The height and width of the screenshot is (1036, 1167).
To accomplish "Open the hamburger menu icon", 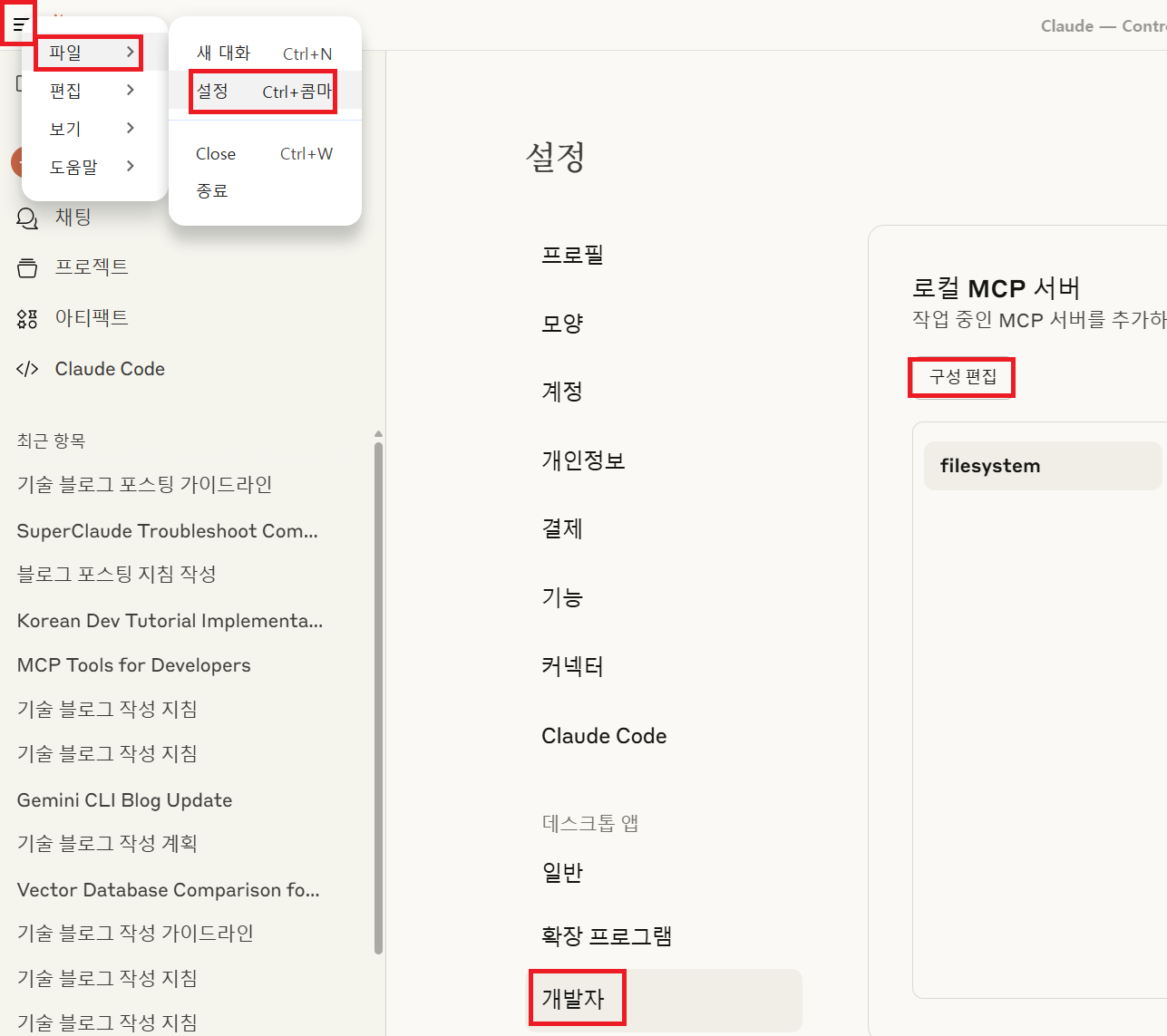I will pyautogui.click(x=20, y=24).
